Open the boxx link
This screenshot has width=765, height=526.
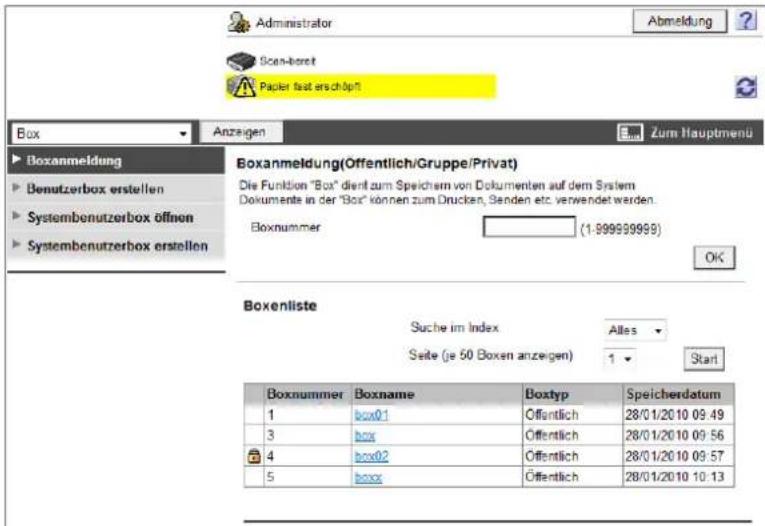tap(368, 477)
